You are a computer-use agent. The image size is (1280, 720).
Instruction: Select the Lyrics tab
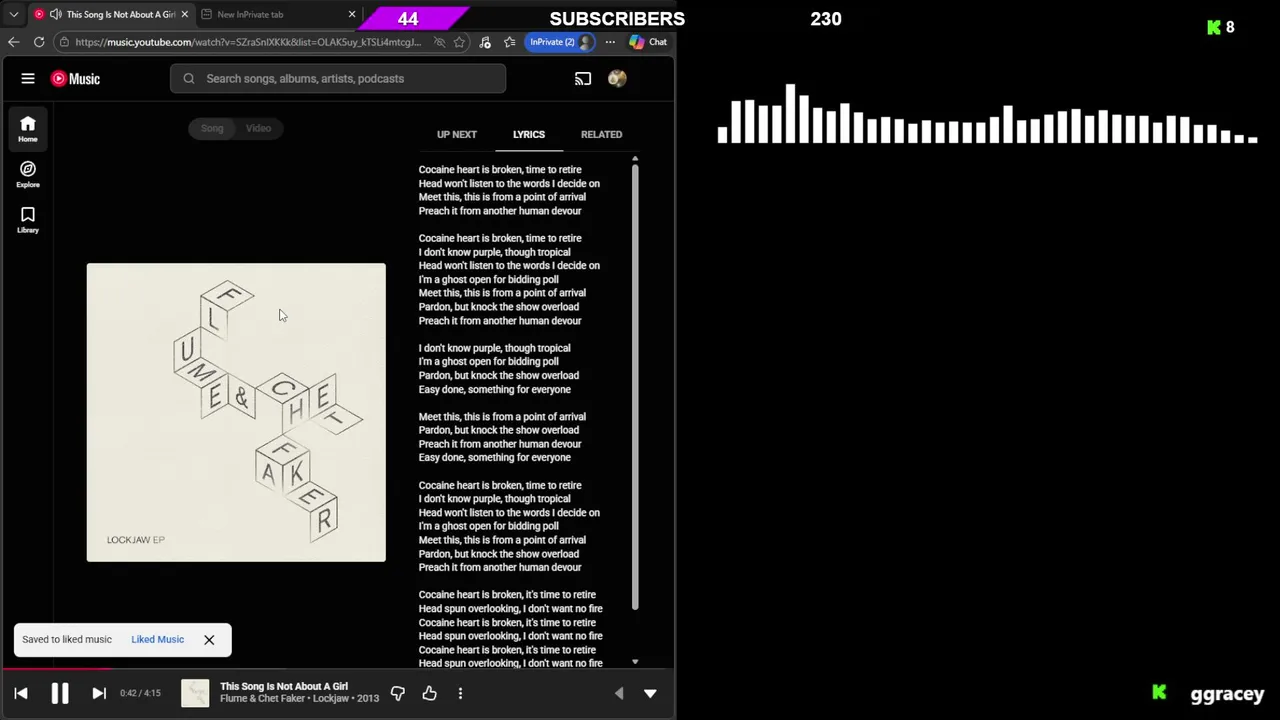[529, 134]
